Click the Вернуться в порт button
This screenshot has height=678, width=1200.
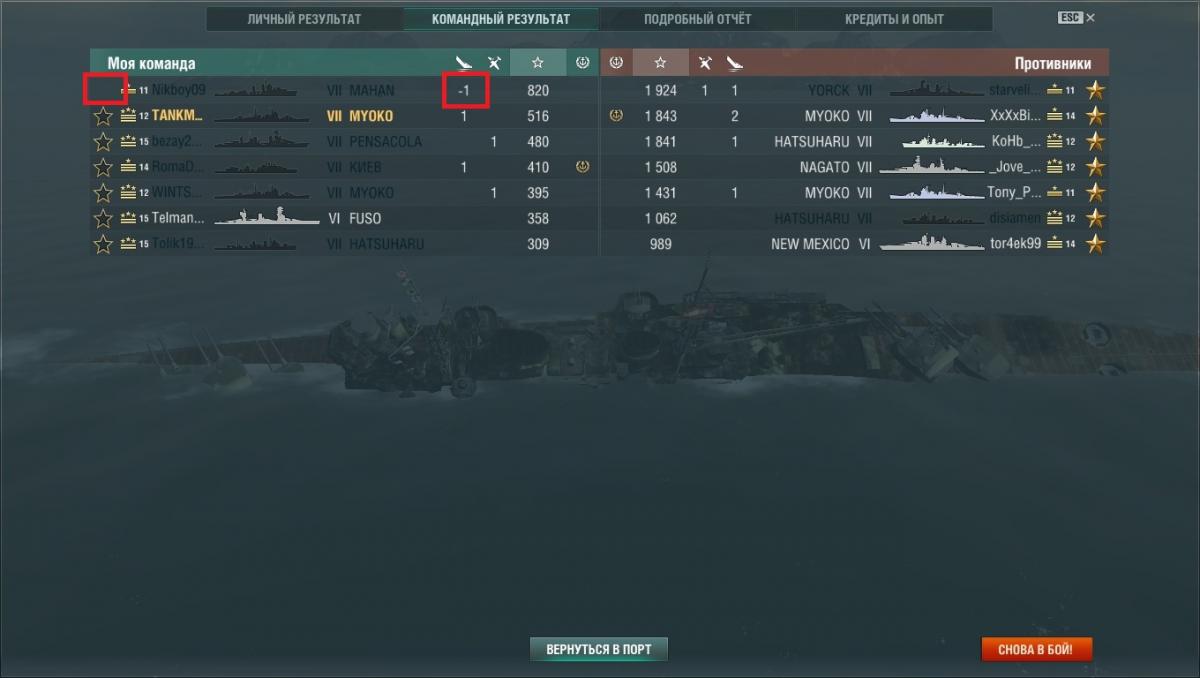coord(598,649)
